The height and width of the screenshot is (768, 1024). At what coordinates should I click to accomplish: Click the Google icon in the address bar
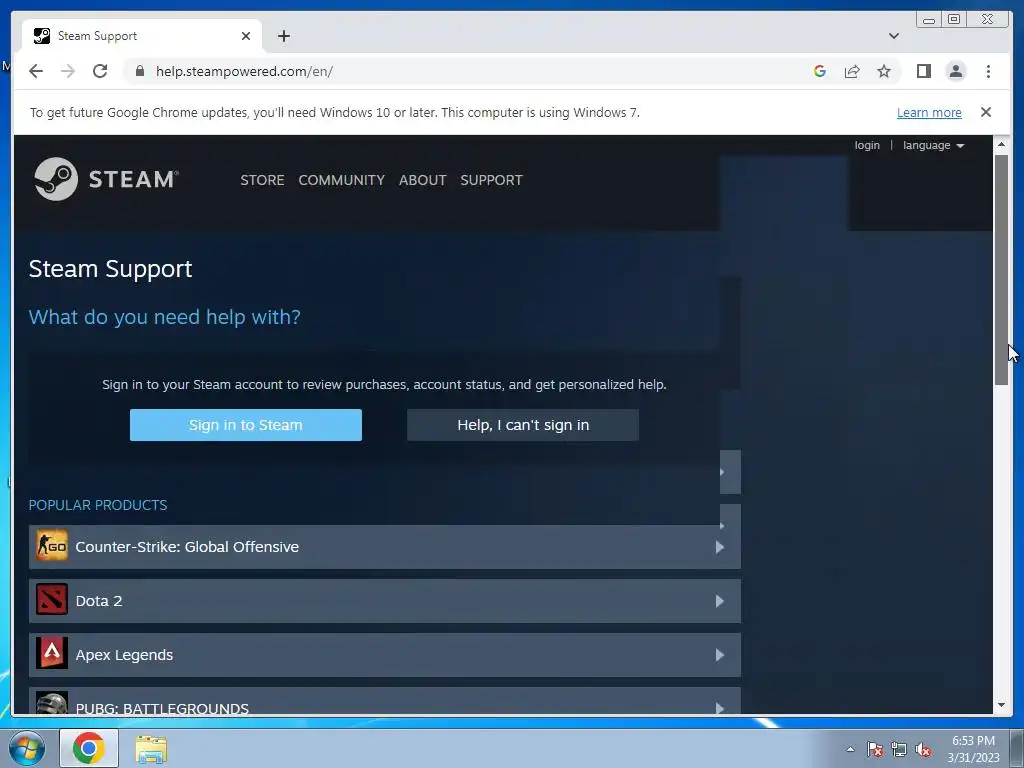click(x=820, y=71)
